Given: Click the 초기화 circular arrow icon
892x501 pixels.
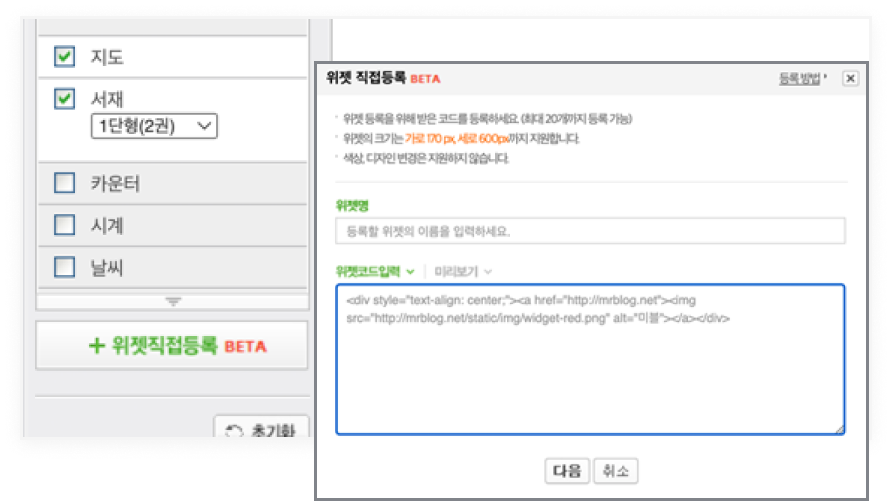Looking at the screenshot, I should pyautogui.click(x=234, y=432).
